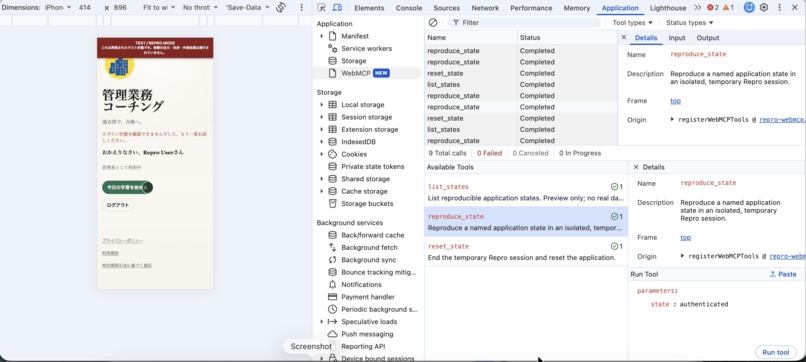The image size is (806, 362).
Task: Open the Output tab in call details
Action: [x=708, y=38]
